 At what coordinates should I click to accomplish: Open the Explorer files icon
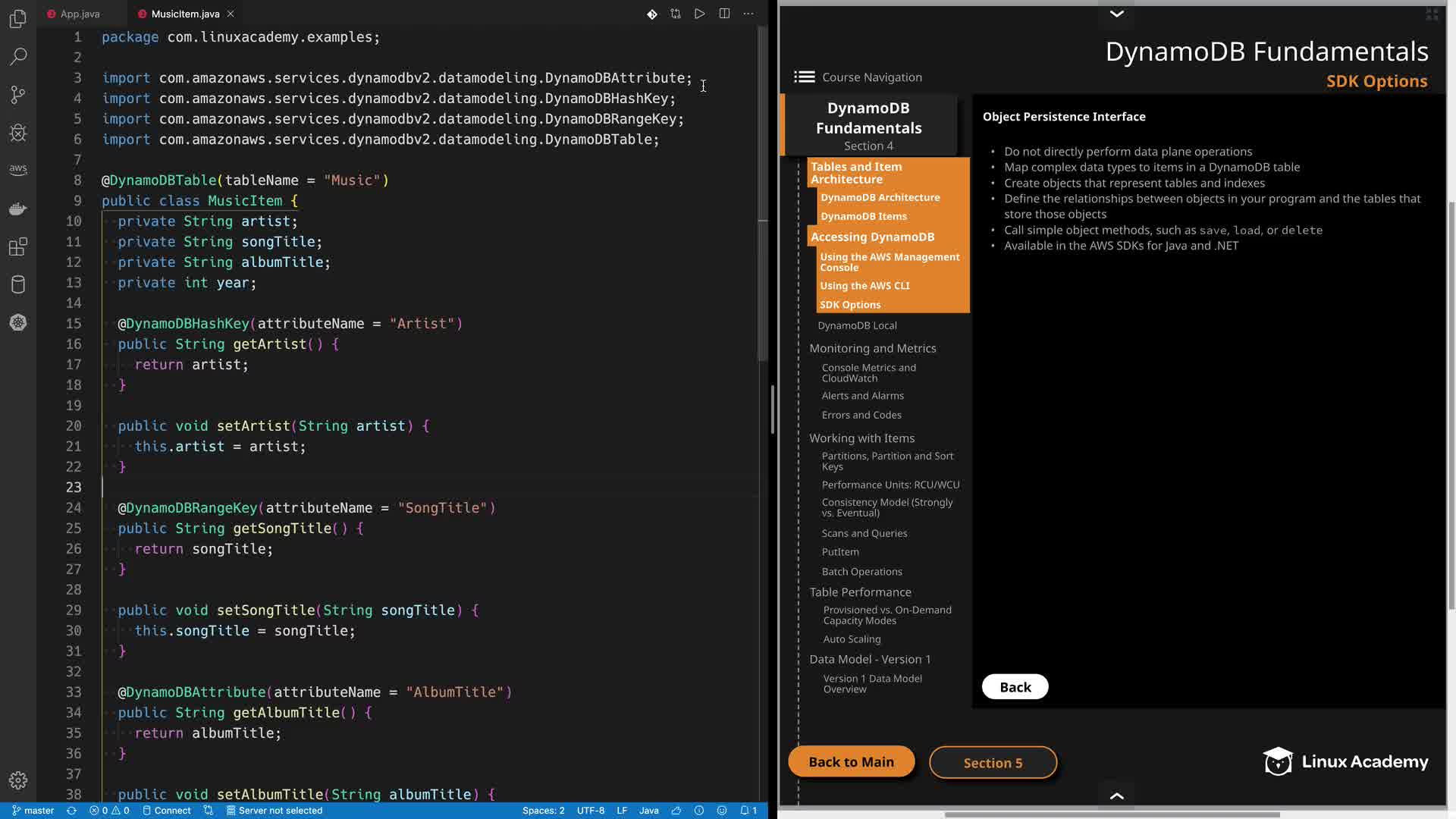click(x=18, y=19)
